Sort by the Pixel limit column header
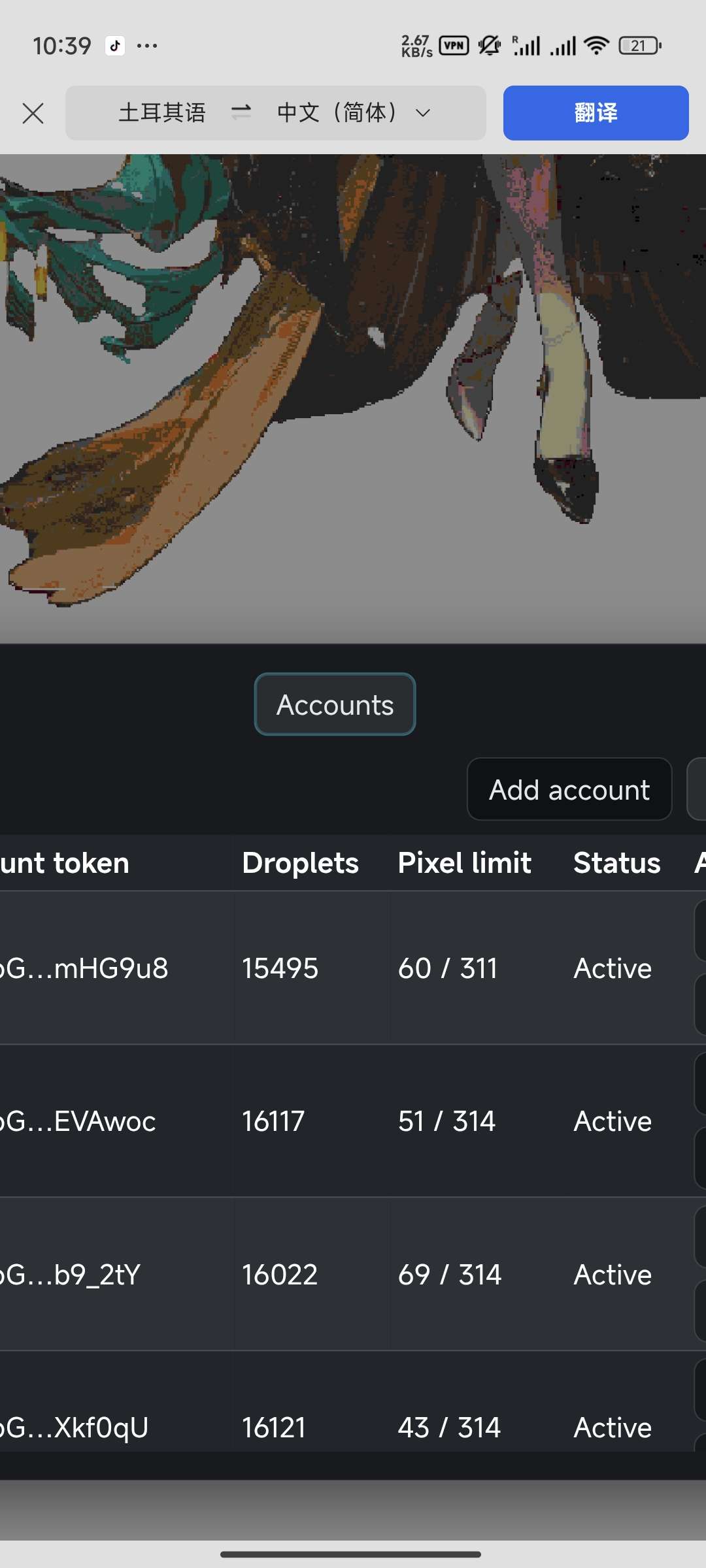Image resolution: width=706 pixels, height=1568 pixels. pyautogui.click(x=465, y=863)
